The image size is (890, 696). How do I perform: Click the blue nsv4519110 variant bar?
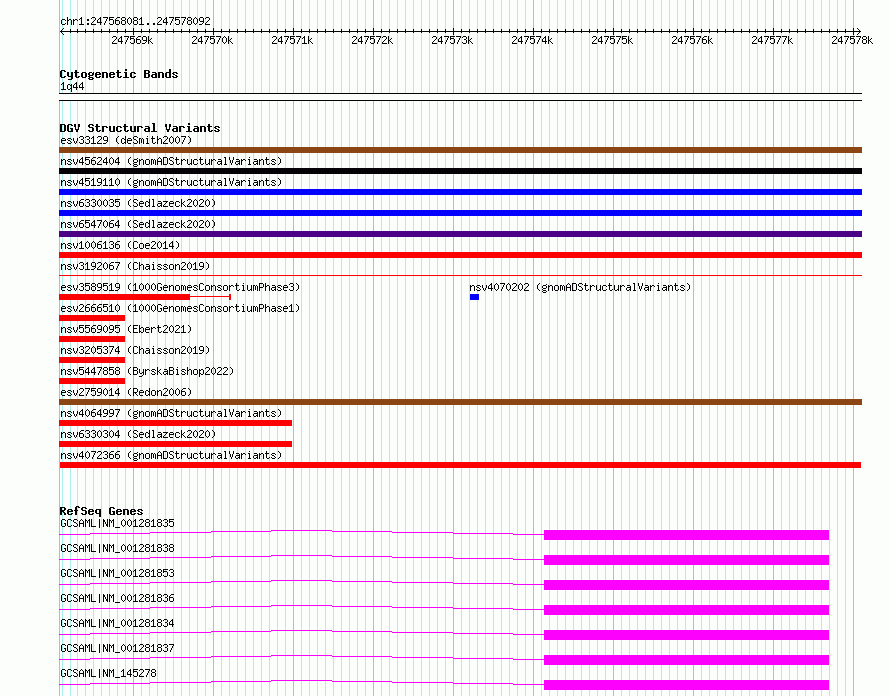click(x=460, y=192)
